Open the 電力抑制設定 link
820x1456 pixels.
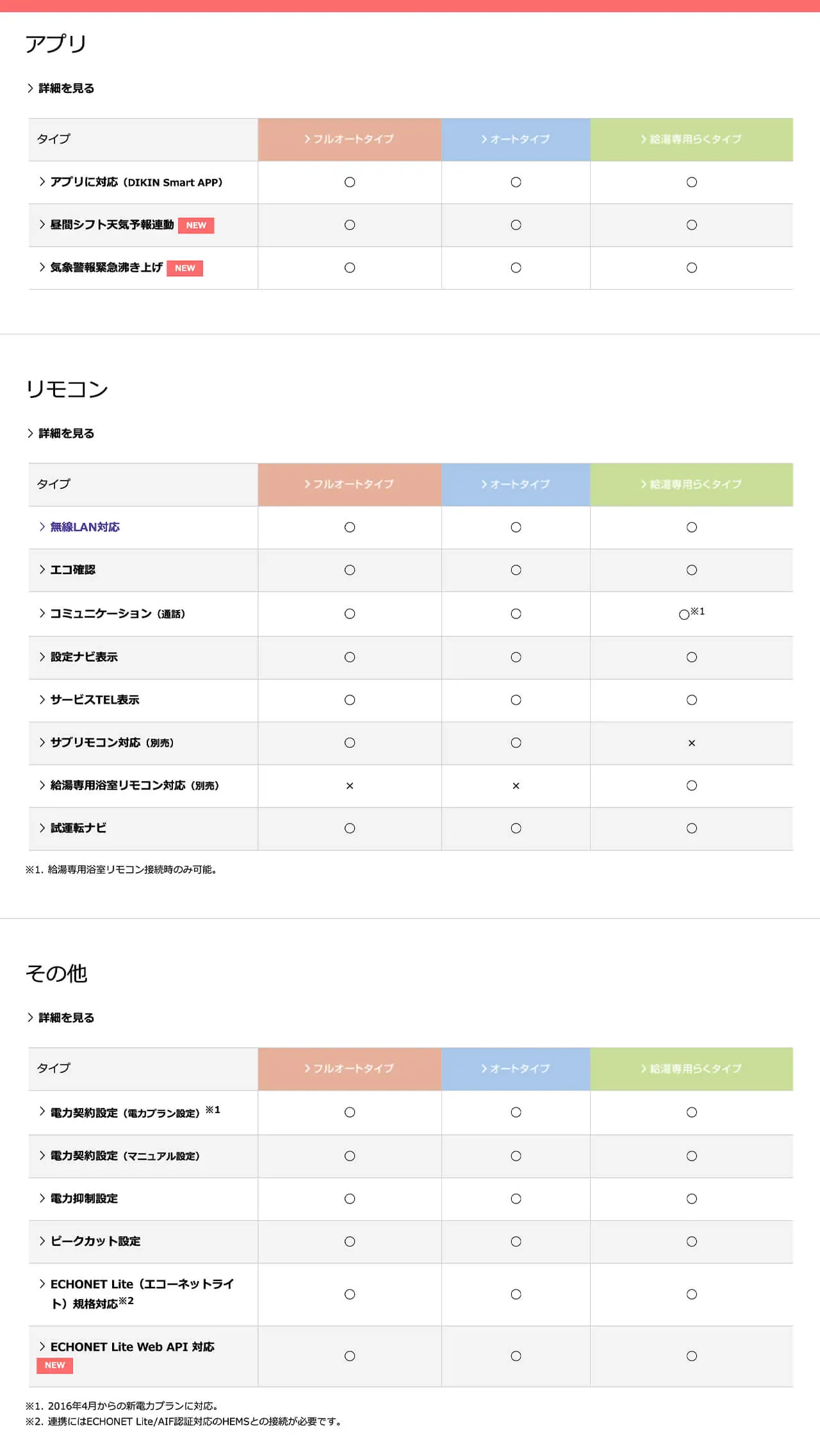click(84, 1198)
